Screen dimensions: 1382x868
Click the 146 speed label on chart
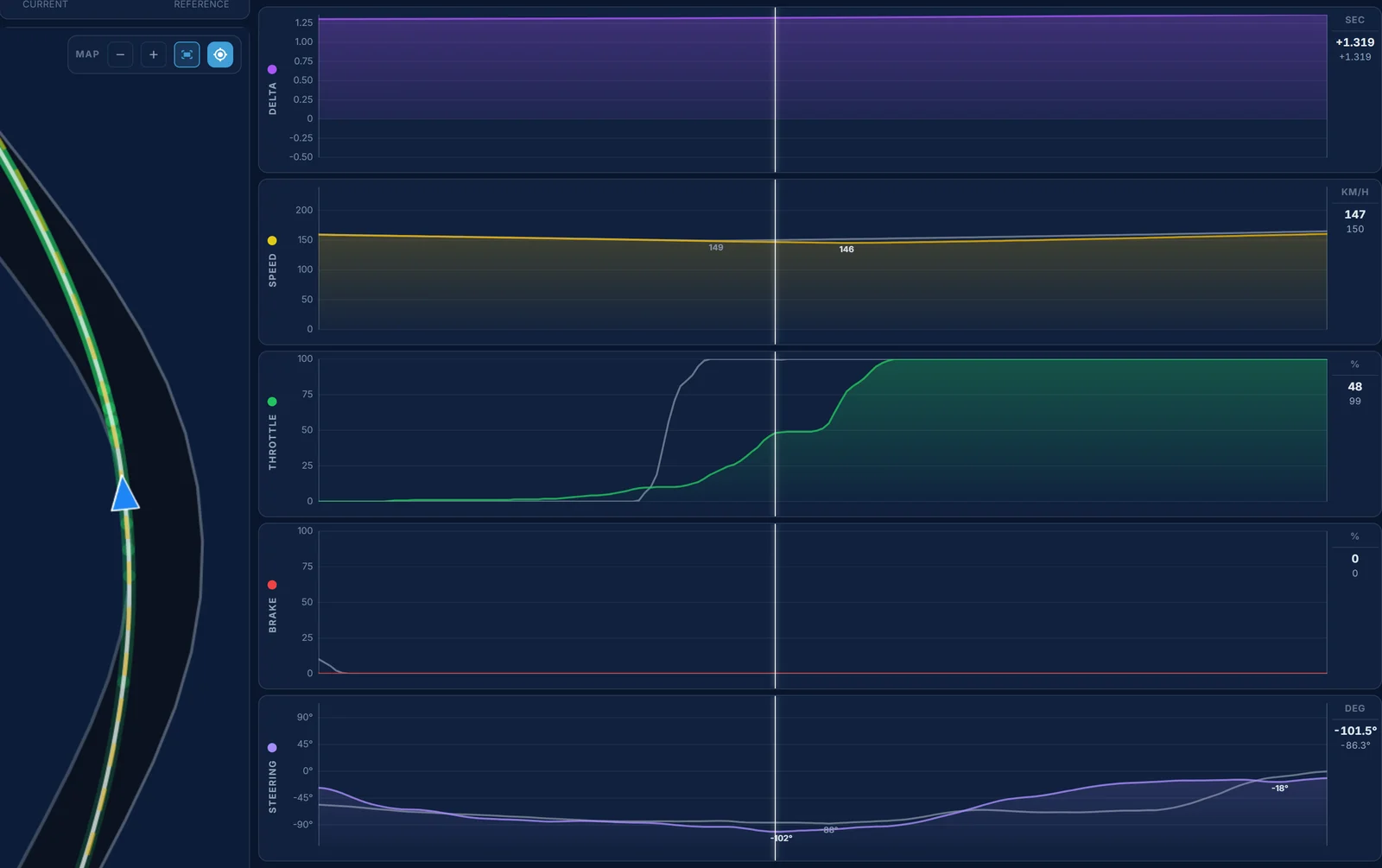tap(846, 249)
